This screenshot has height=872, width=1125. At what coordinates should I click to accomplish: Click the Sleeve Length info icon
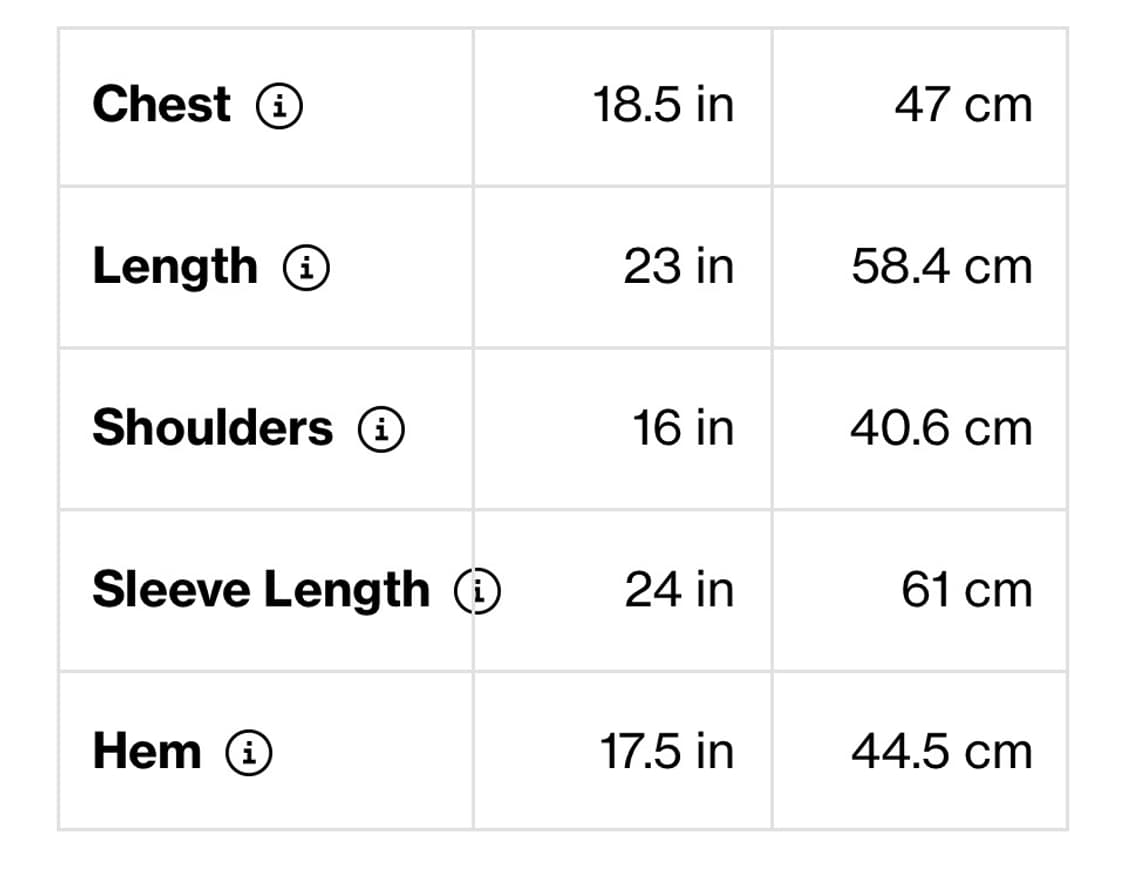point(477,590)
